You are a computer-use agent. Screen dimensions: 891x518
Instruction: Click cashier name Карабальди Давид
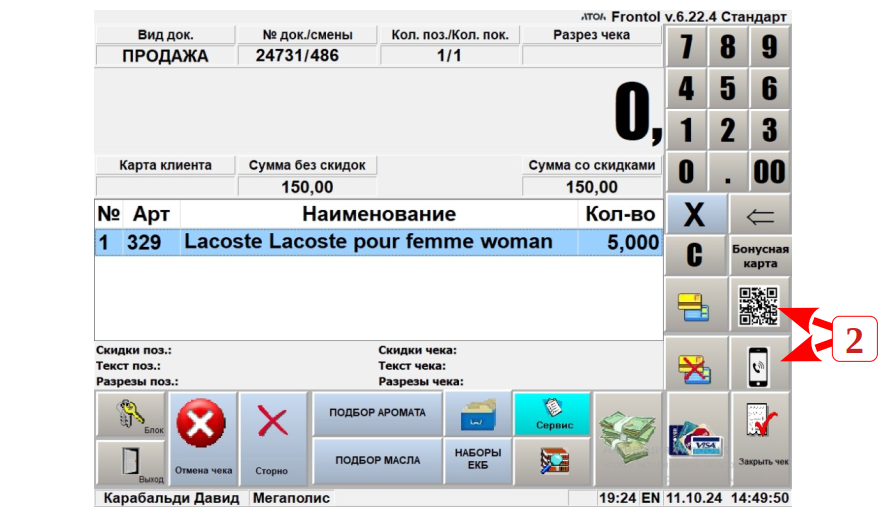coord(171,498)
